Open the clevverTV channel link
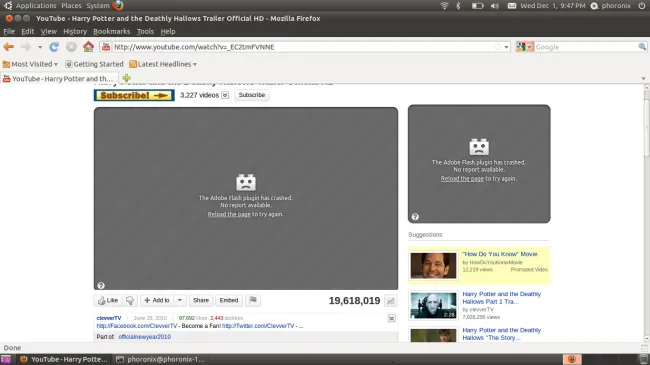Image resolution: width=650 pixels, height=365 pixels. point(109,318)
